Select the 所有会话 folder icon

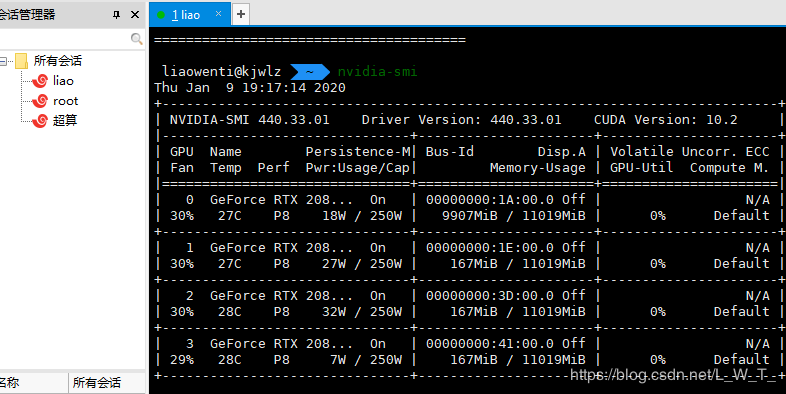click(21, 61)
